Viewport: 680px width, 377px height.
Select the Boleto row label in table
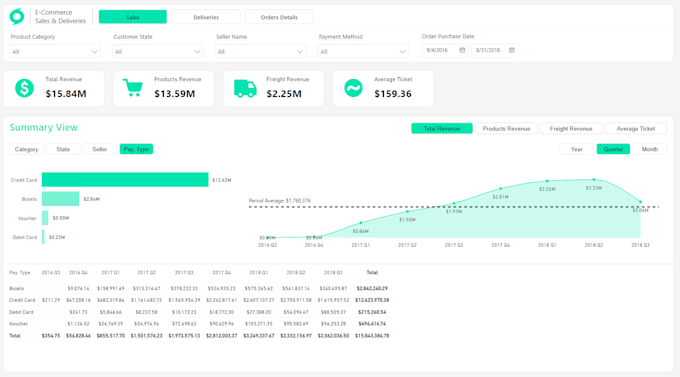click(16, 288)
